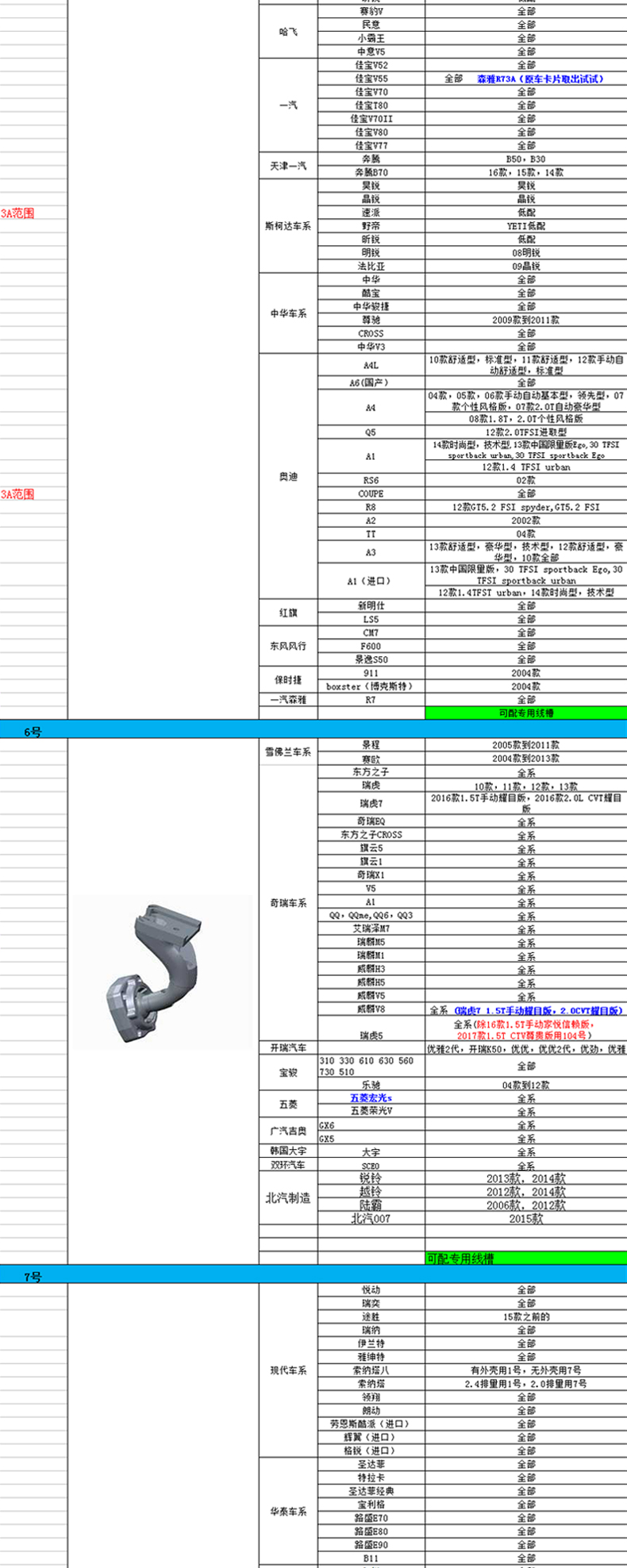Click the 威麟H3 model cell
This screenshot has height=1568, width=627.
tap(371, 969)
